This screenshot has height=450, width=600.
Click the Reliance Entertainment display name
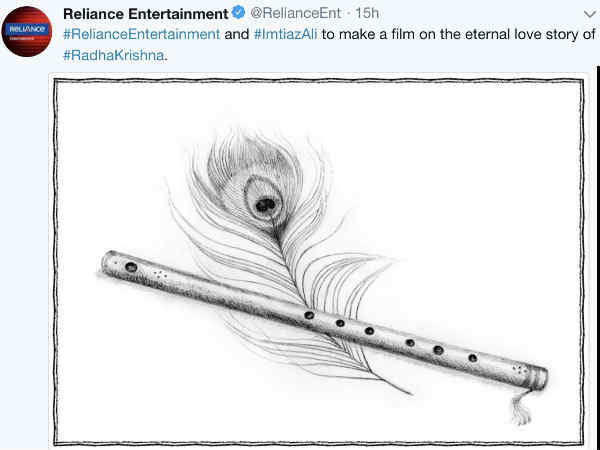point(145,14)
